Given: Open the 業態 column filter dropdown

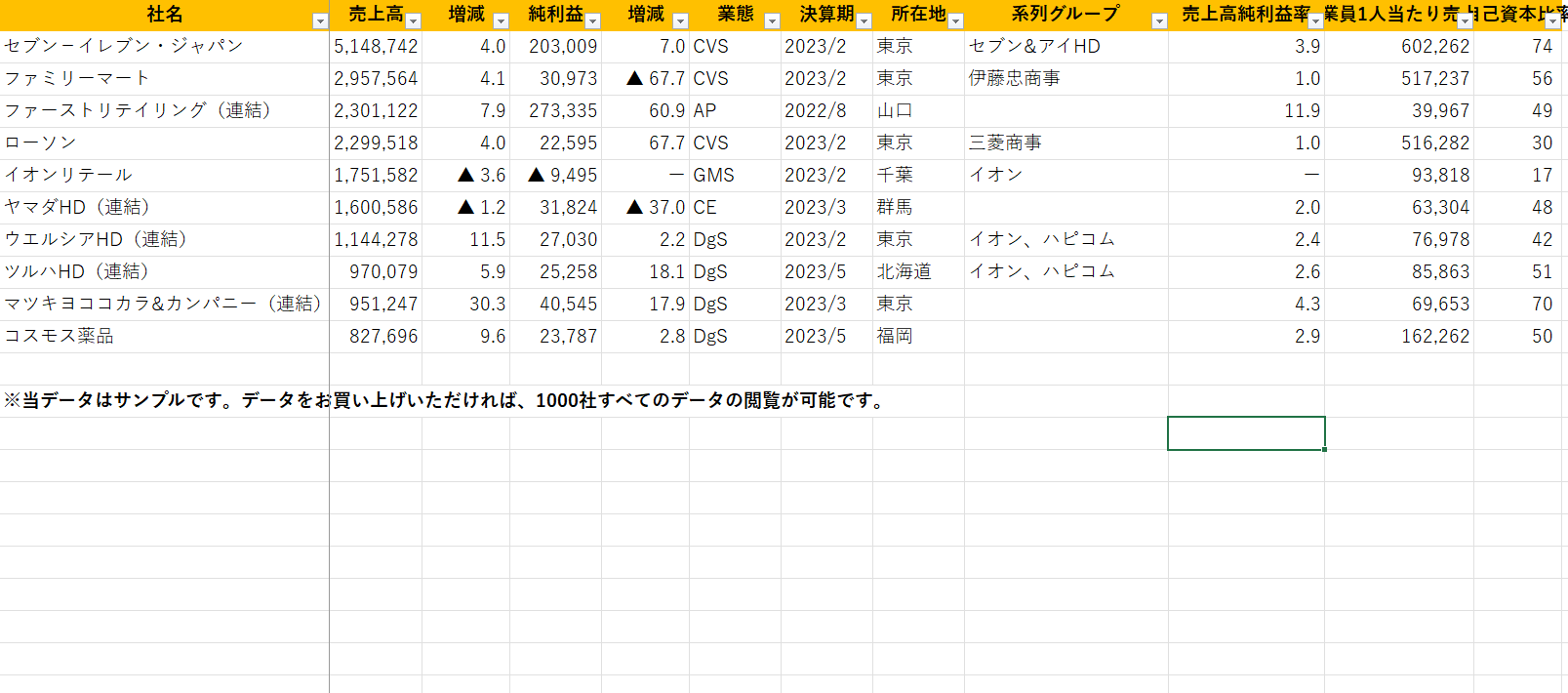Looking at the screenshot, I should (772, 20).
